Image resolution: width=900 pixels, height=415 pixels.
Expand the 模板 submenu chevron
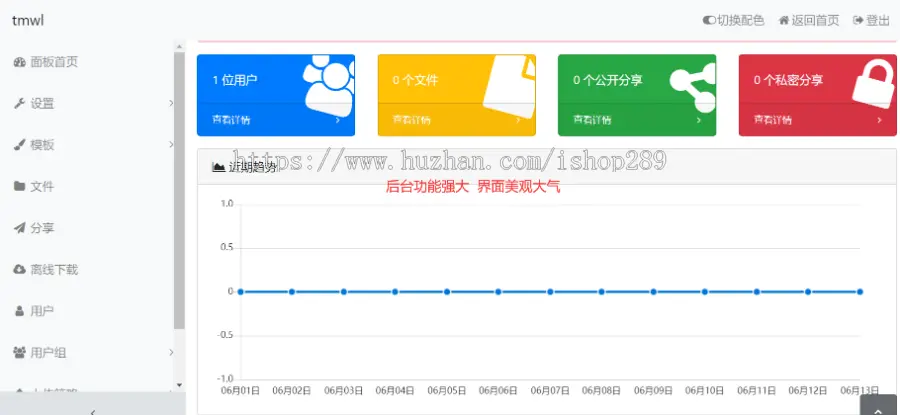tap(171, 145)
